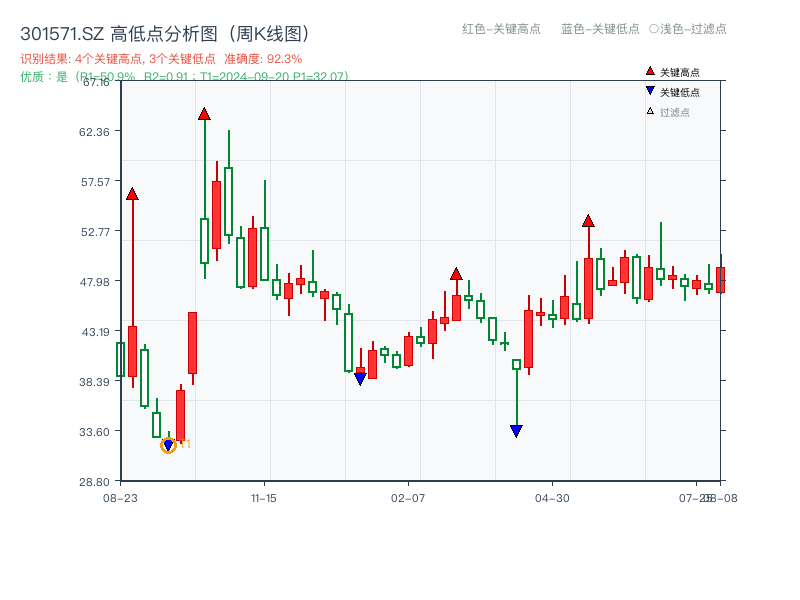Image resolution: width=800 pixels, height=600 pixels.
Task: Click the red key-high triangle above the 02-07 region
Action: pos(456,273)
